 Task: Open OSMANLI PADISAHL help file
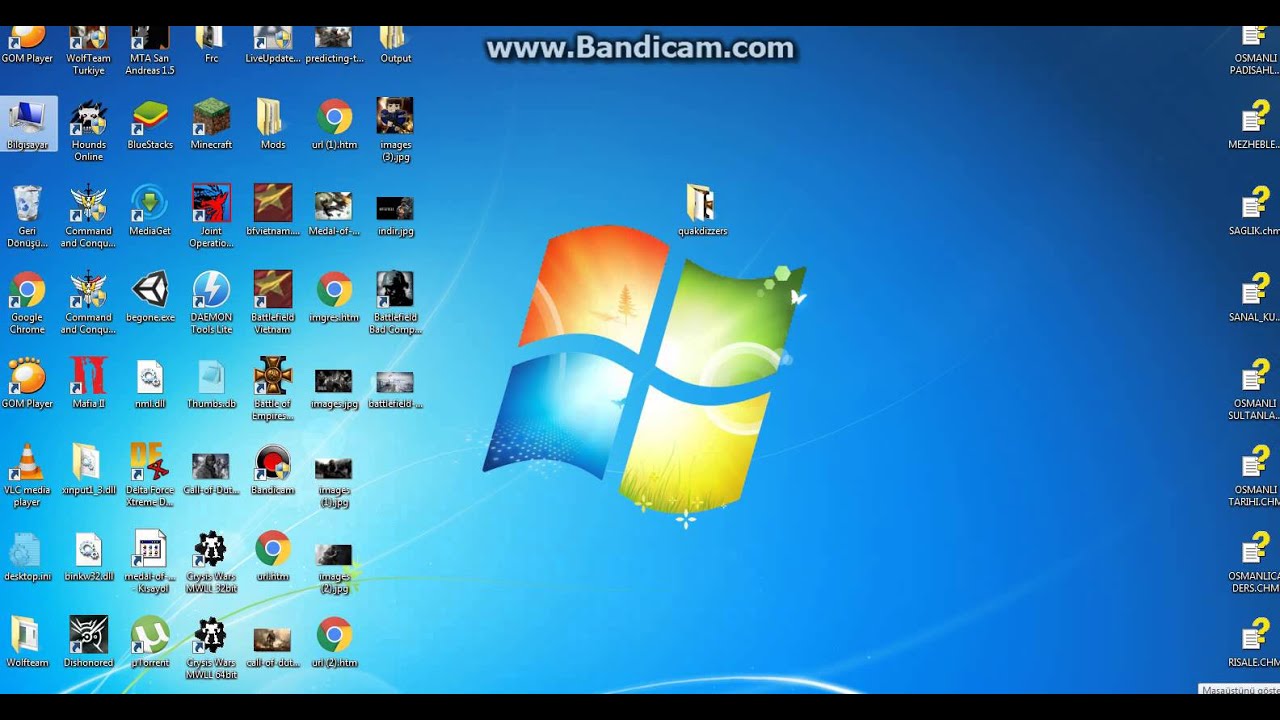click(x=1254, y=51)
